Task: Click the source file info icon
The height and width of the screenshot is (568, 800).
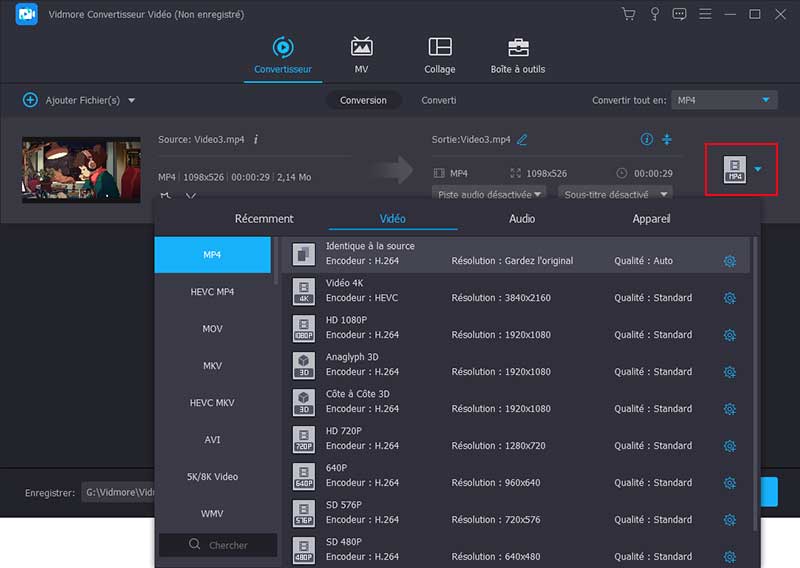Action: (256, 139)
